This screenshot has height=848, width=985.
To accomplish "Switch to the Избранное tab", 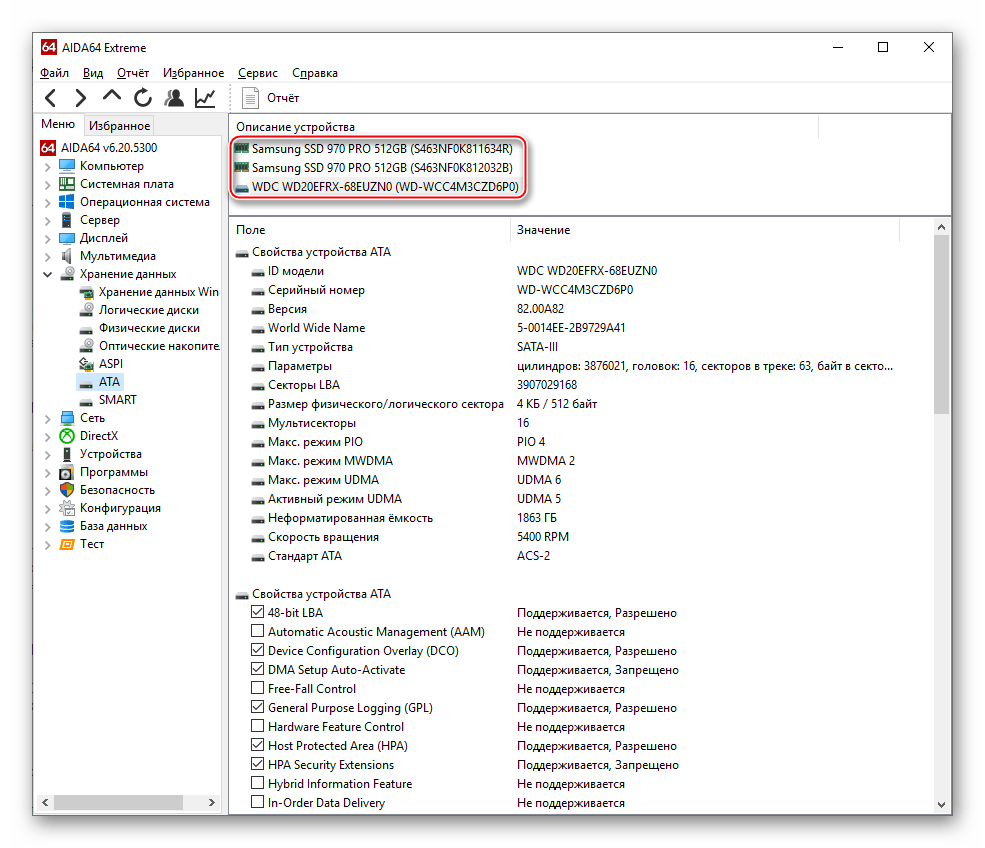I will click(x=119, y=125).
